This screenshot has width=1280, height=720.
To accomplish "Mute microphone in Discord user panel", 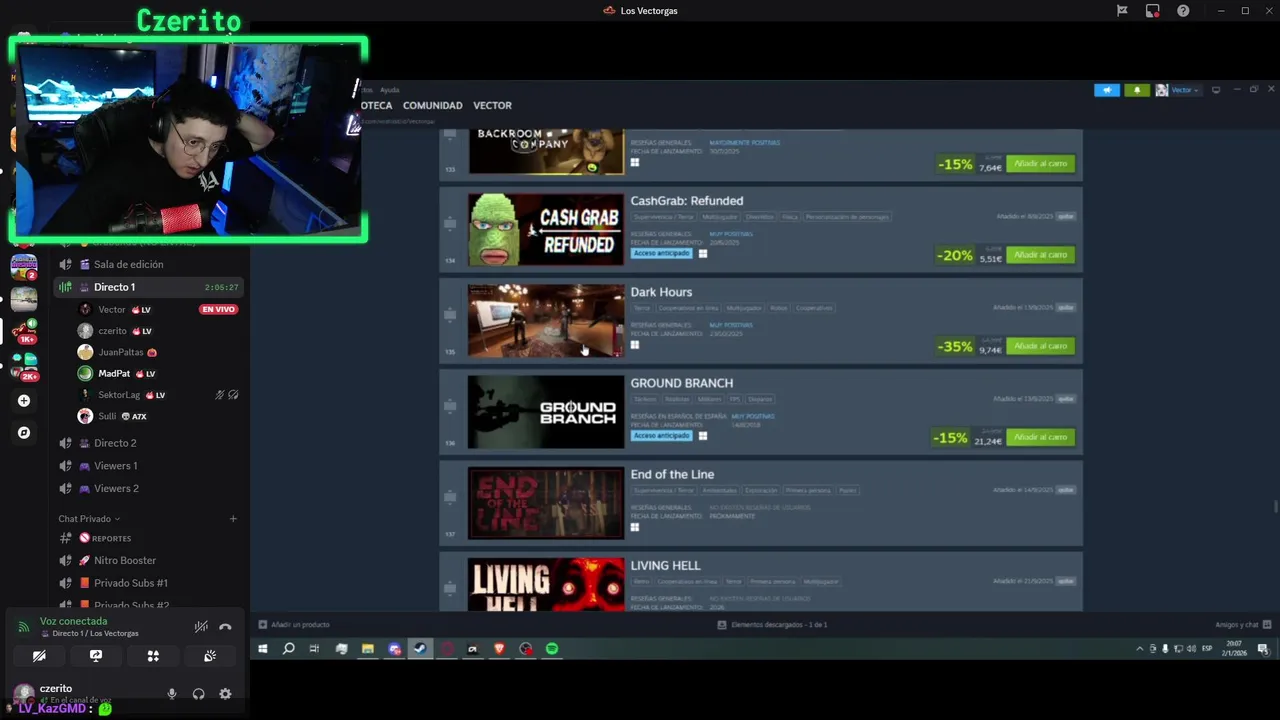I will pos(172,694).
